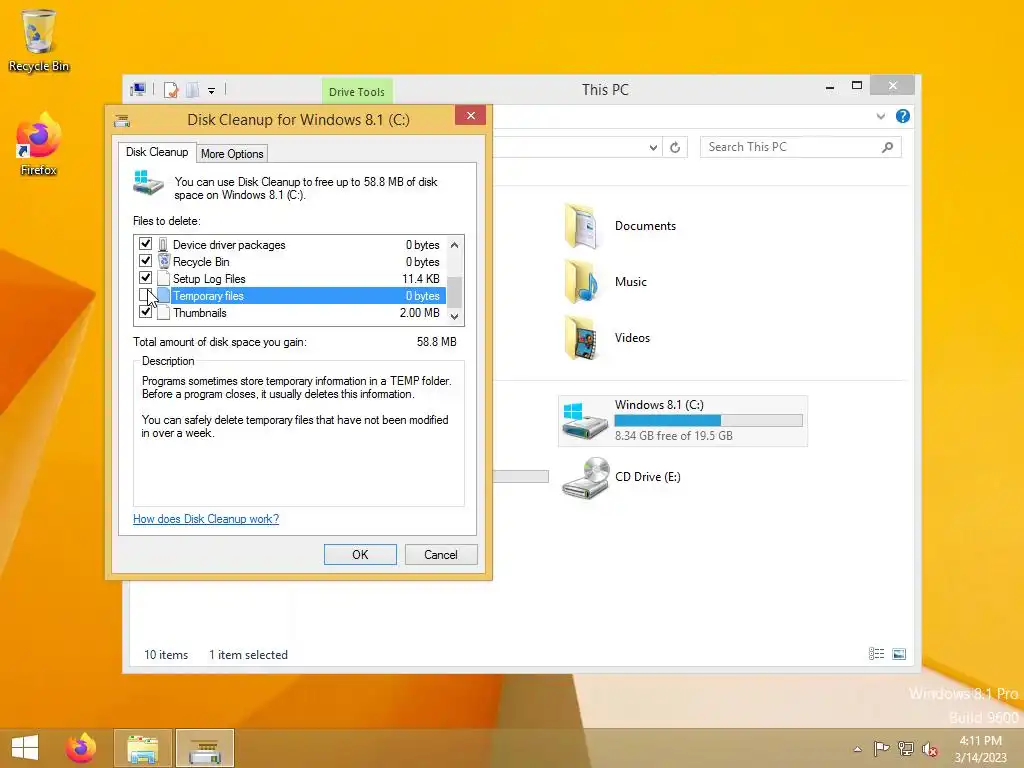1024x768 pixels.
Task: Open the network tray icon
Action: (x=906, y=748)
